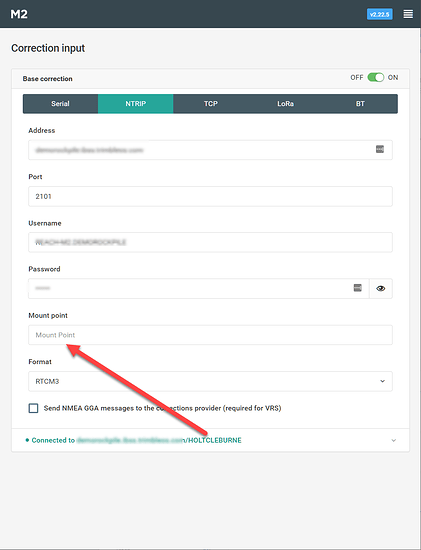Click the autofill icon in Password field
Image resolution: width=421 pixels, height=550 pixels.
point(357,288)
